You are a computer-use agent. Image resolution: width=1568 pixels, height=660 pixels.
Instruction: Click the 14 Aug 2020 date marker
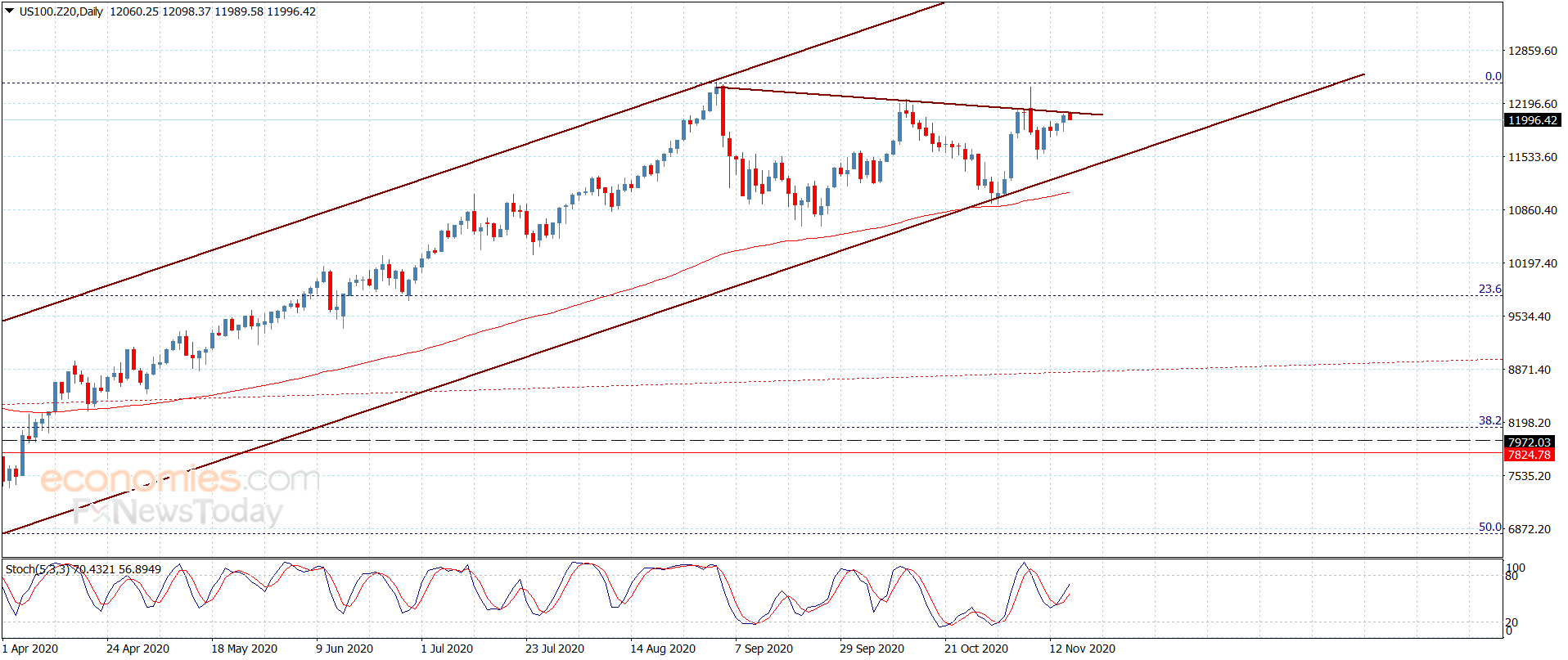click(x=662, y=649)
